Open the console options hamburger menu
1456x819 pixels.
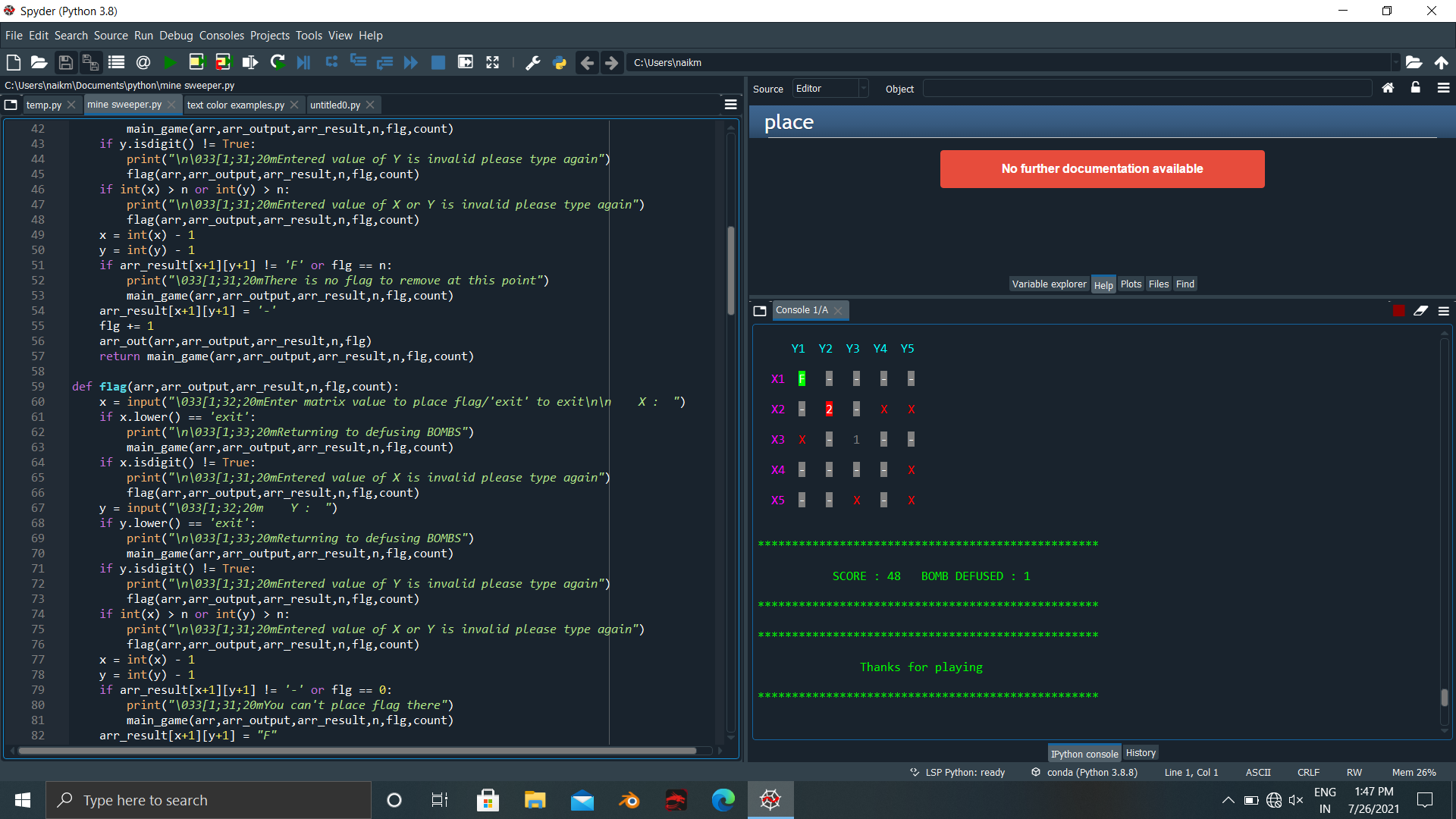(1443, 310)
